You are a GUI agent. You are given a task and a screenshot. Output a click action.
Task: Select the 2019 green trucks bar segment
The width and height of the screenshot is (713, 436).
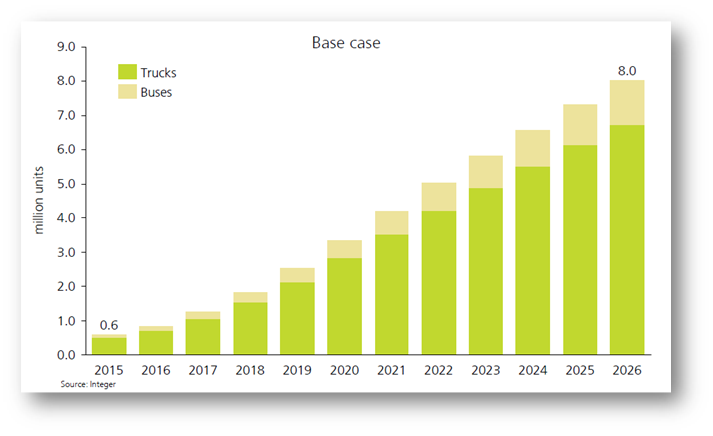(297, 318)
